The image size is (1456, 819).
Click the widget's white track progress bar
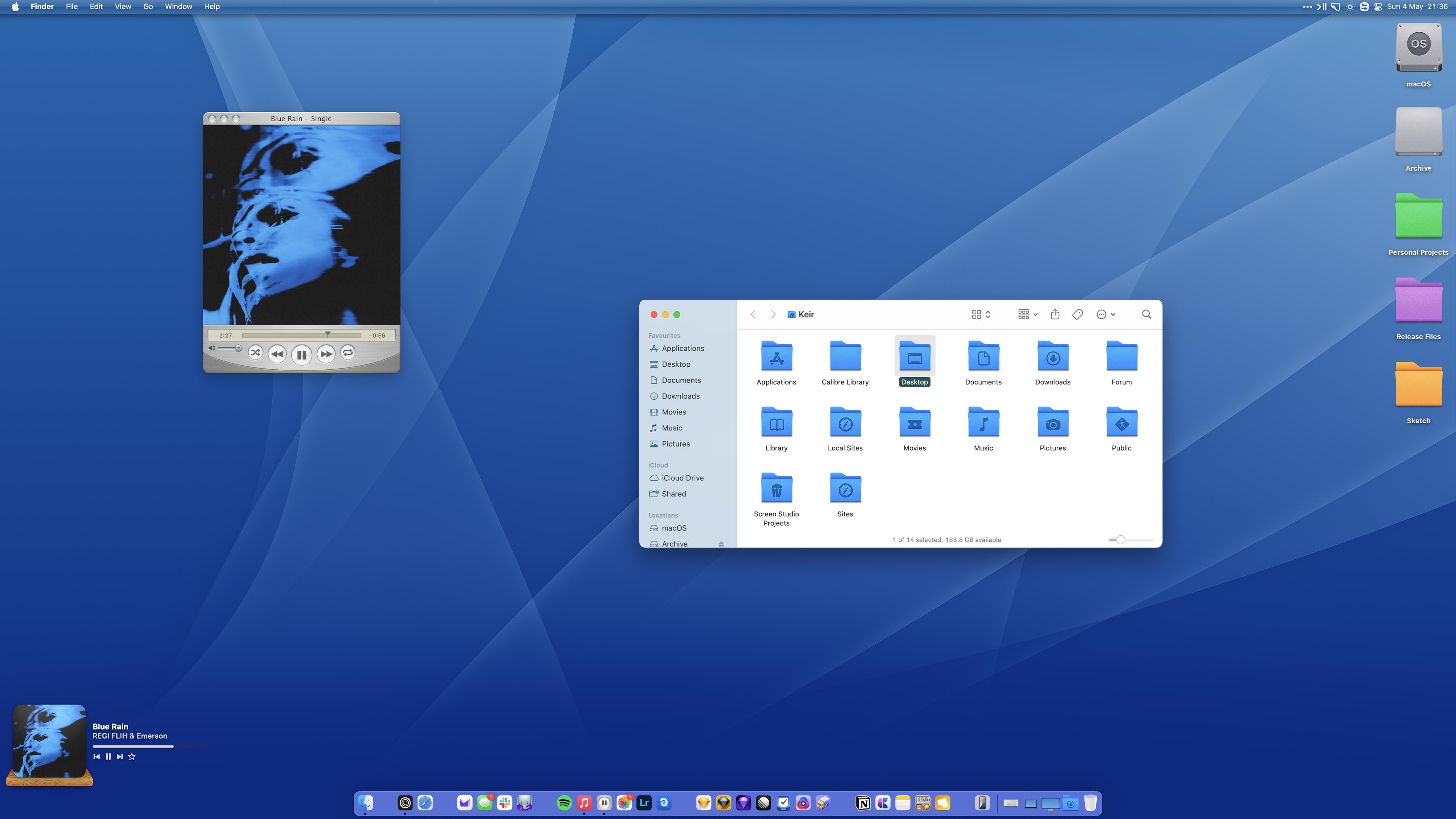point(133,747)
